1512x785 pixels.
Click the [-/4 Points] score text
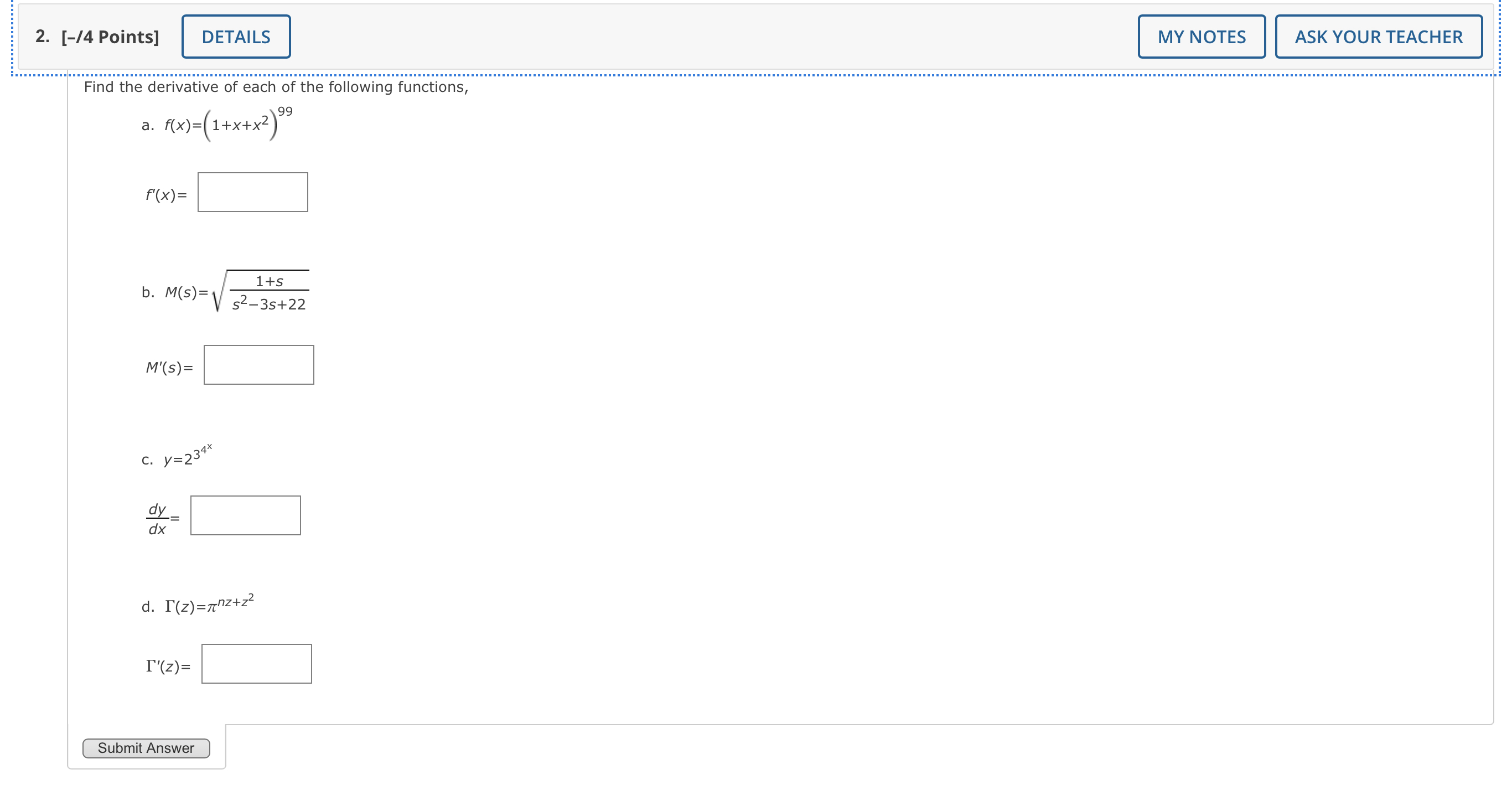click(x=110, y=37)
